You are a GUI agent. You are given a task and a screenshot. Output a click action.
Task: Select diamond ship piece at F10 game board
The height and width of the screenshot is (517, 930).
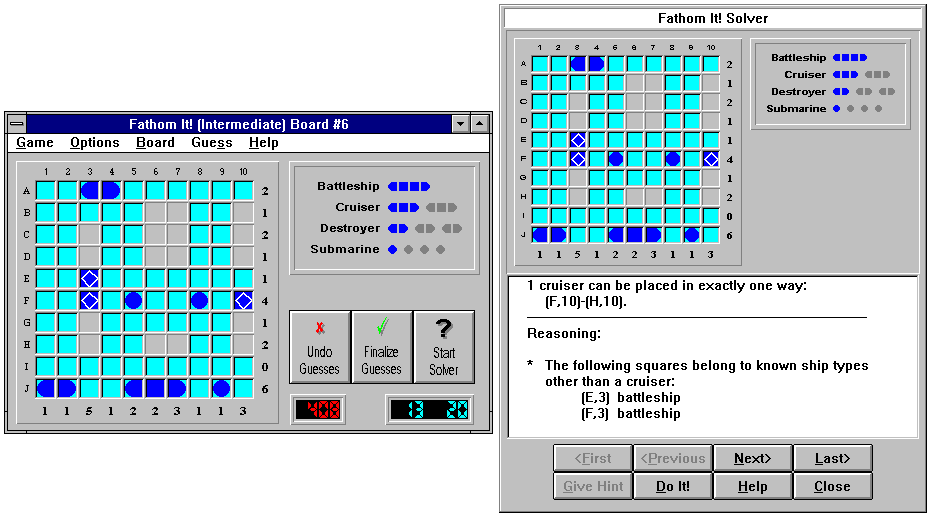point(243,301)
